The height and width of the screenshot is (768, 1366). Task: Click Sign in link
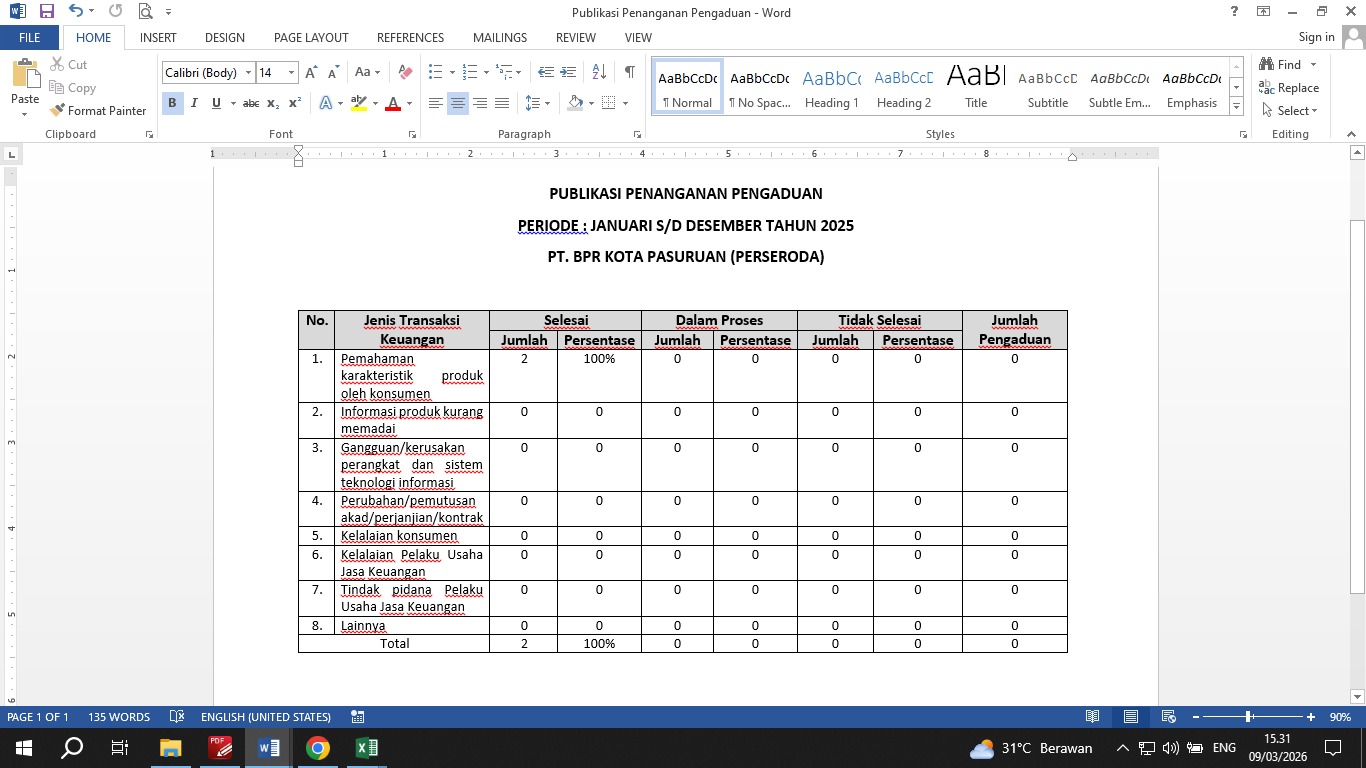(x=1316, y=37)
